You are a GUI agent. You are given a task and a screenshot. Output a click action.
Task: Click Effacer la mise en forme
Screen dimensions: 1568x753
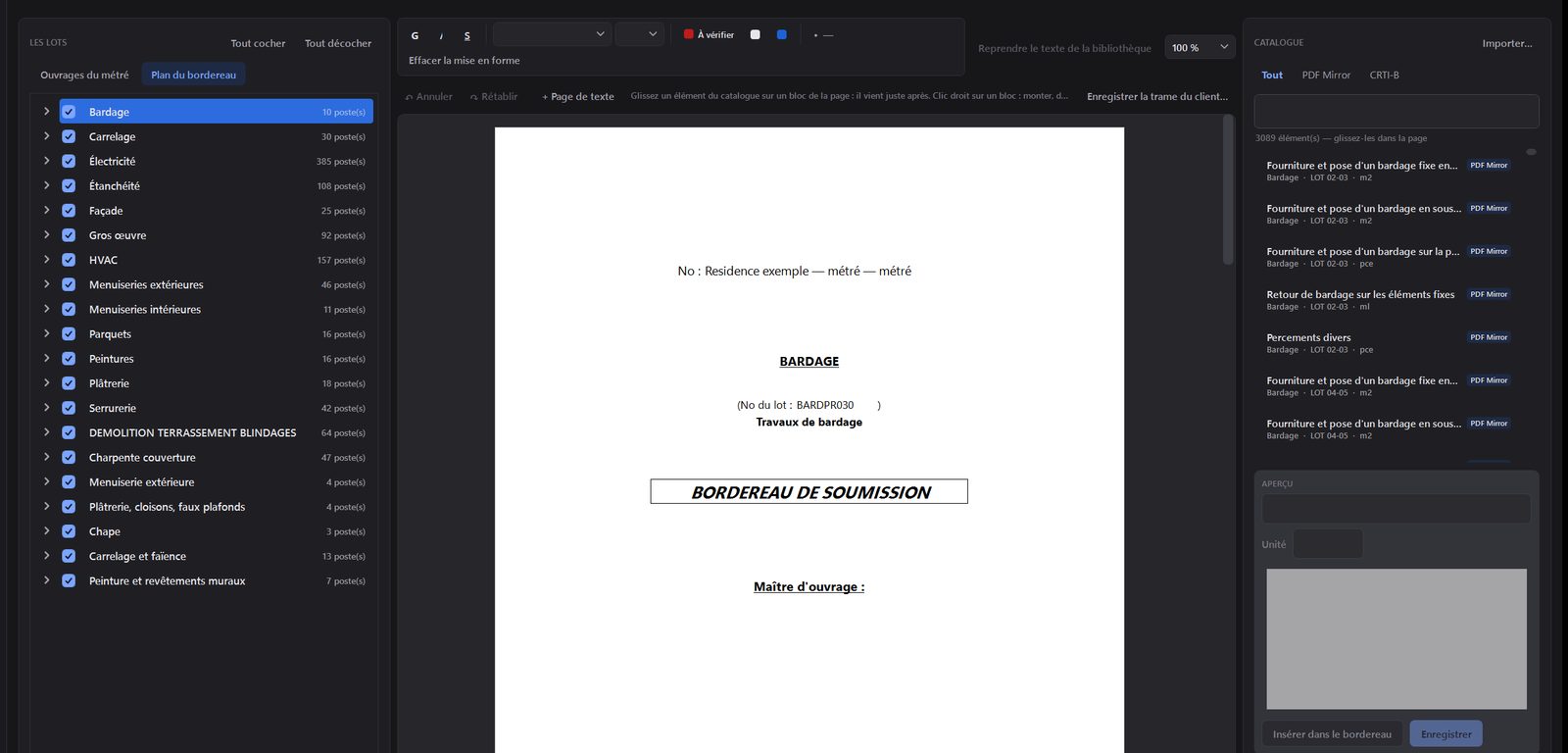[465, 60]
